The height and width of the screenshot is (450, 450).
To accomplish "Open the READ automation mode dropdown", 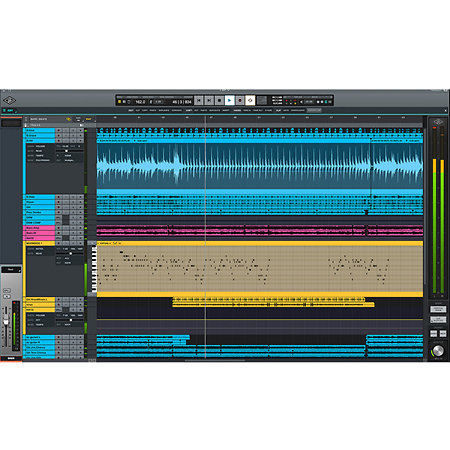I will (40, 151).
